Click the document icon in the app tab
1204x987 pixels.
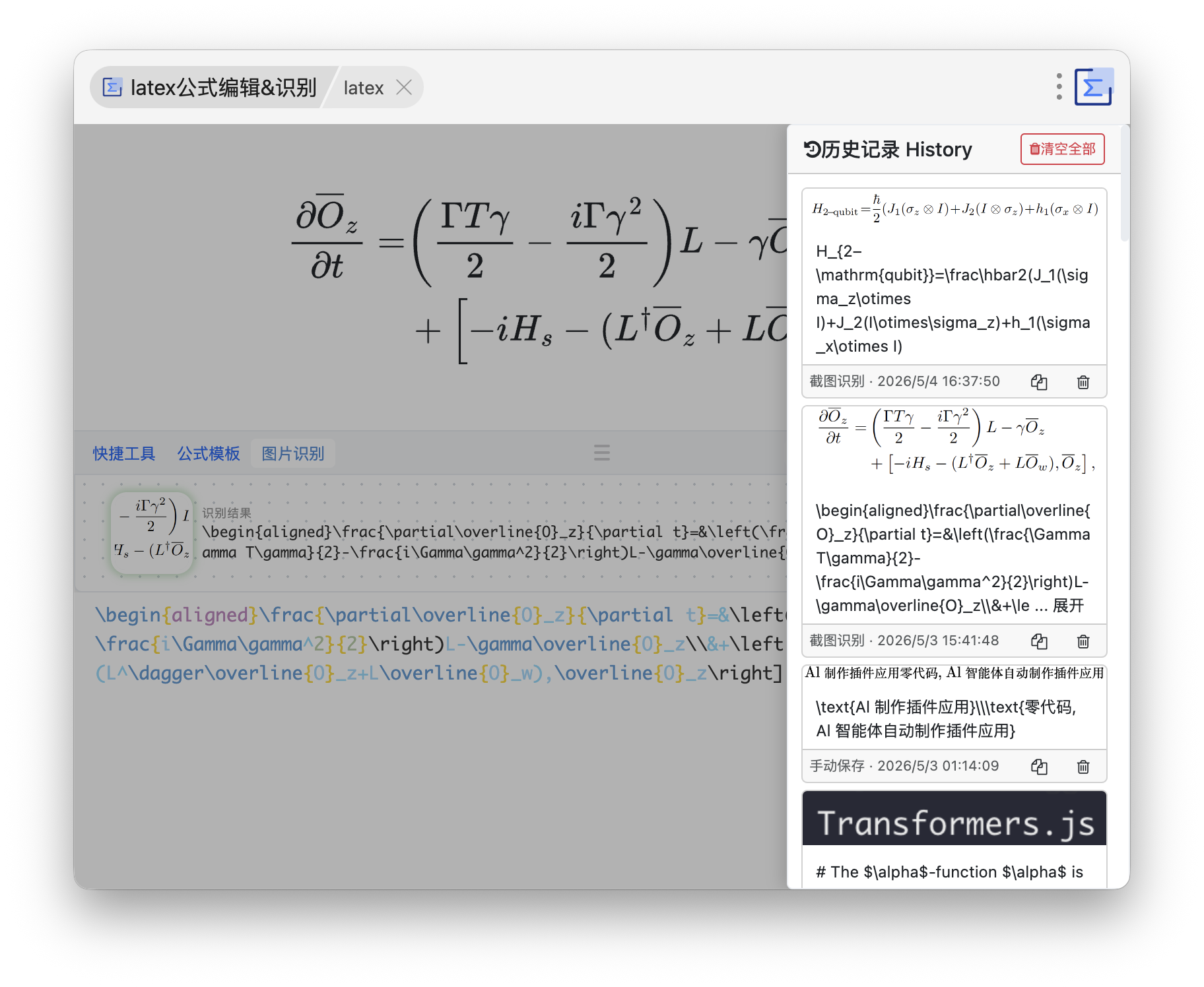(x=112, y=87)
